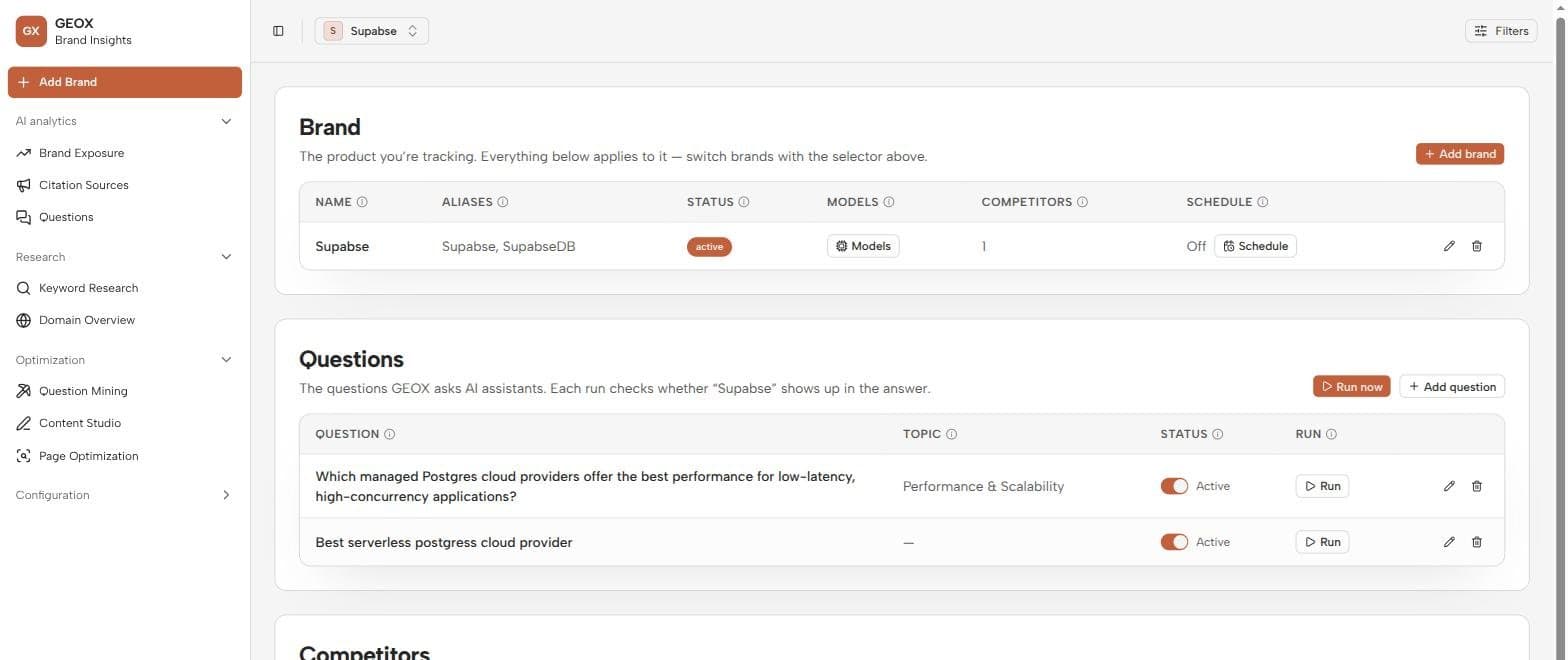This screenshot has width=1568, height=660.
Task: Click the Run now button
Action: click(x=1351, y=387)
